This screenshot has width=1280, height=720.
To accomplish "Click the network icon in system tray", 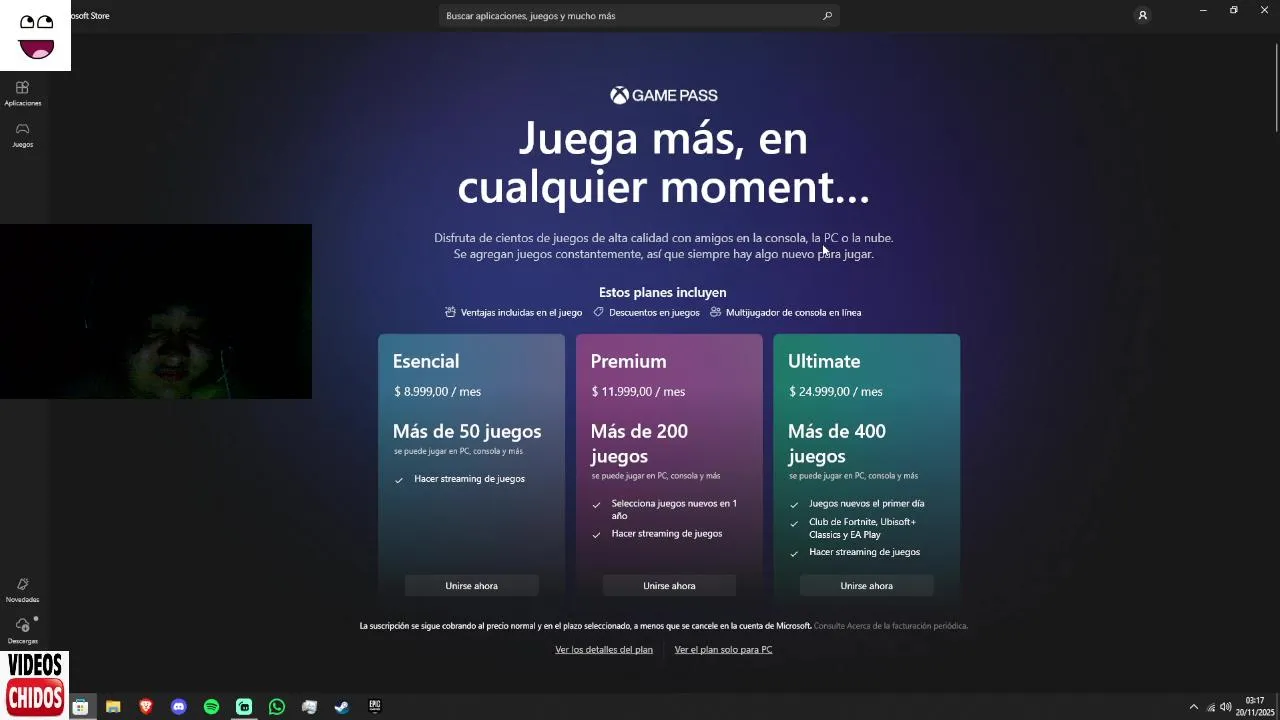I will (x=1210, y=707).
